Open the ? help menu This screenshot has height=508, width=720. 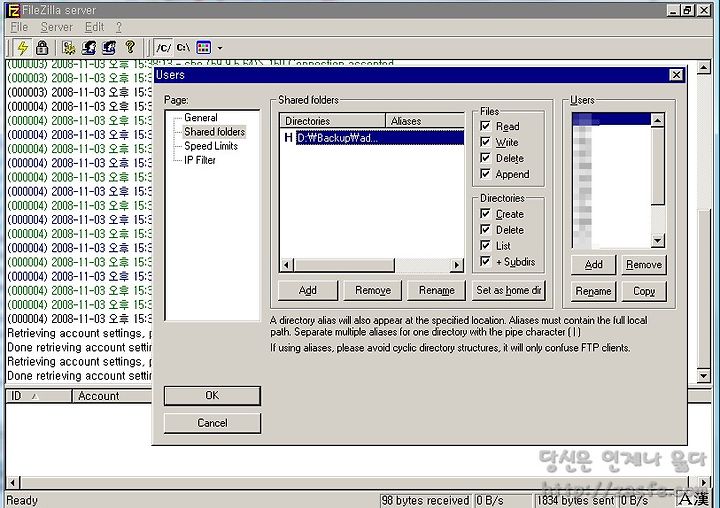pyautogui.click(x=118, y=27)
